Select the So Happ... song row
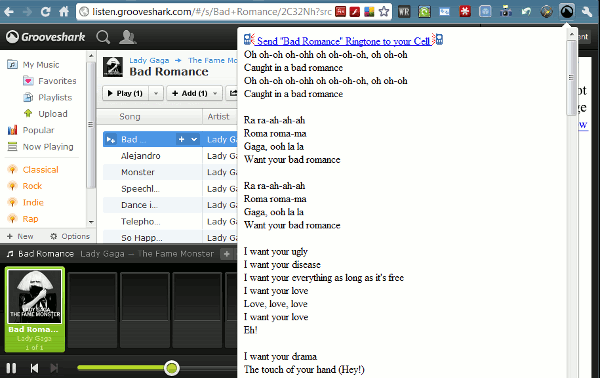Image resolution: width=600 pixels, height=378 pixels. point(170,237)
